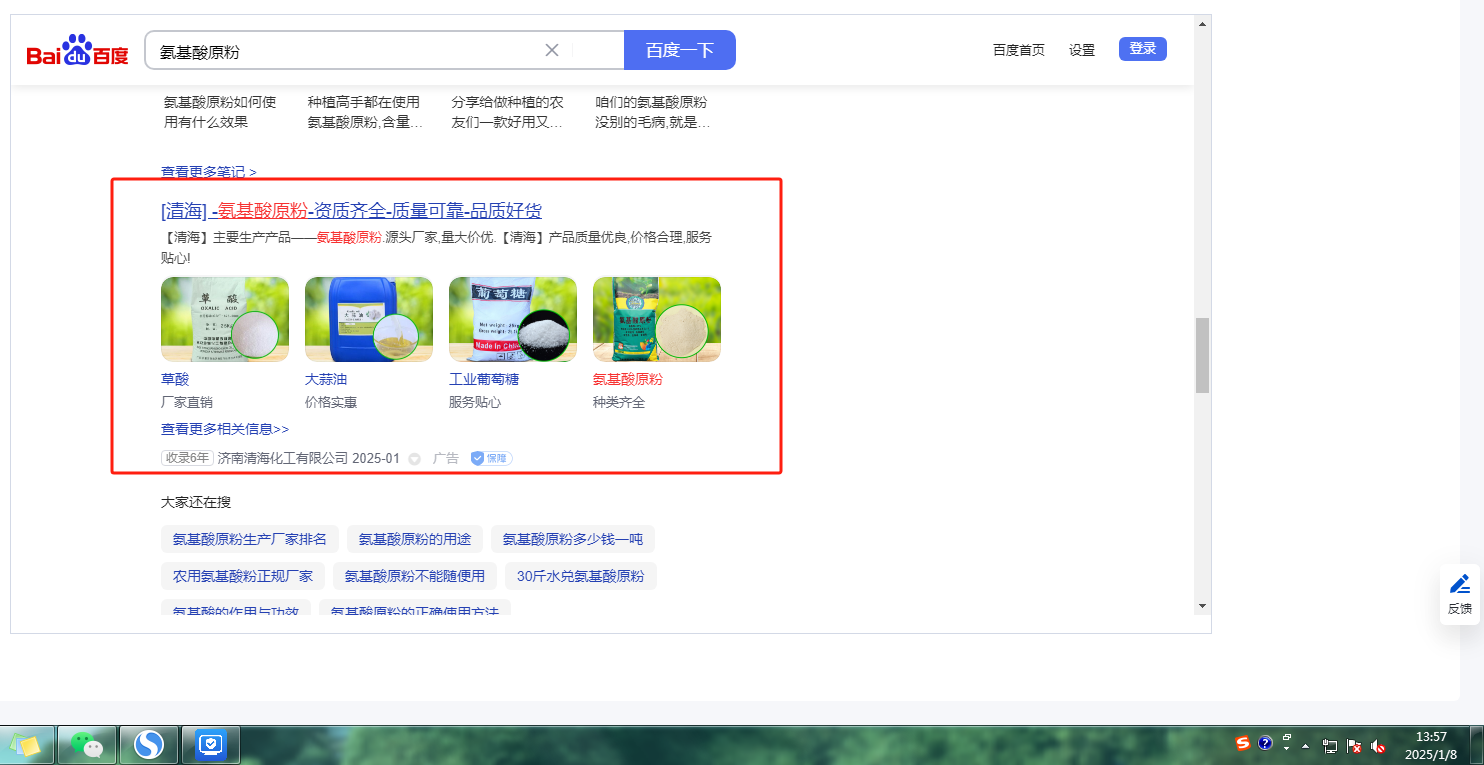Click 查看更多相关信息>> link
Viewport: 1484px width, 765px height.
pos(225,429)
